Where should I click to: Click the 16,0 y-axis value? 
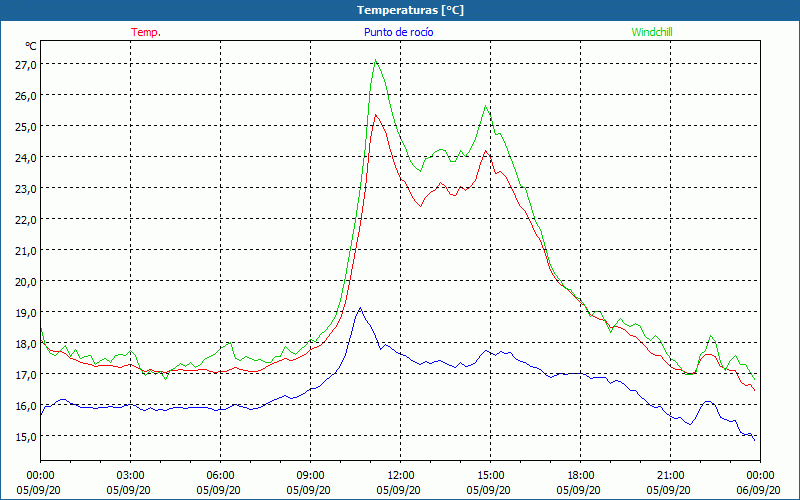[x=25, y=406]
